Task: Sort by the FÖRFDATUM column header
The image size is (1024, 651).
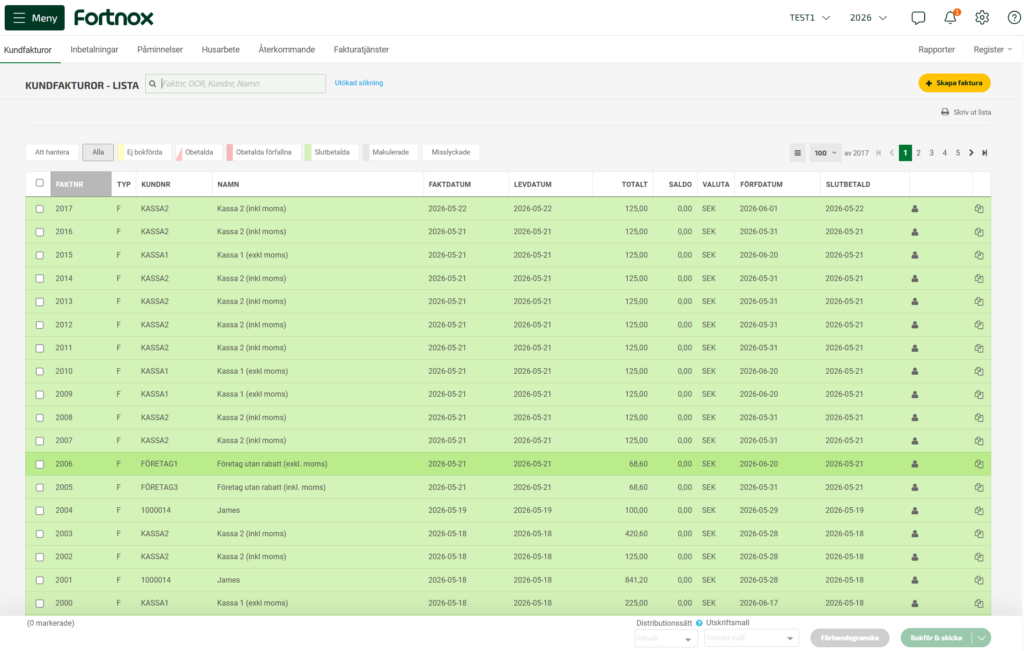Action: point(761,185)
